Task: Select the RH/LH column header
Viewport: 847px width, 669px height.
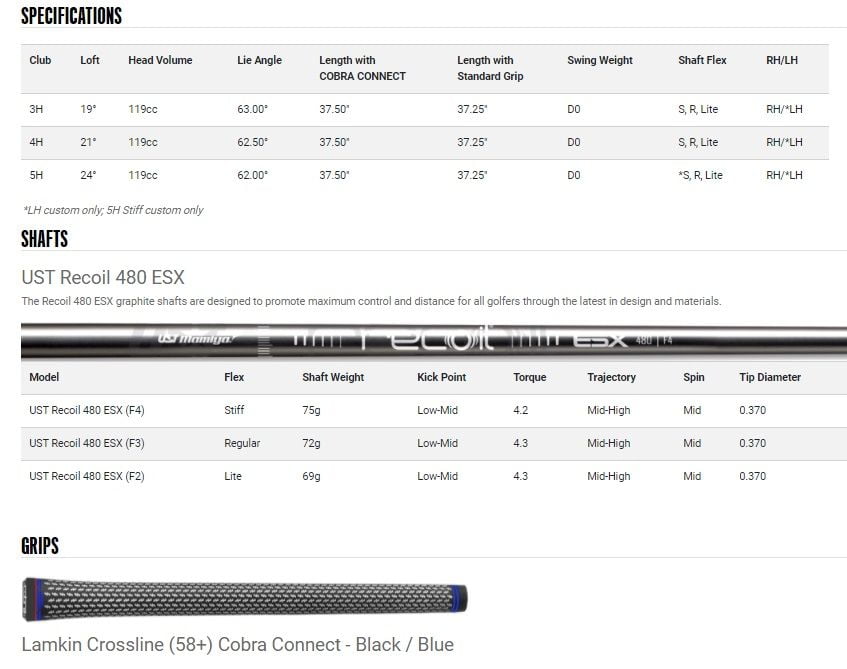Action: point(782,60)
